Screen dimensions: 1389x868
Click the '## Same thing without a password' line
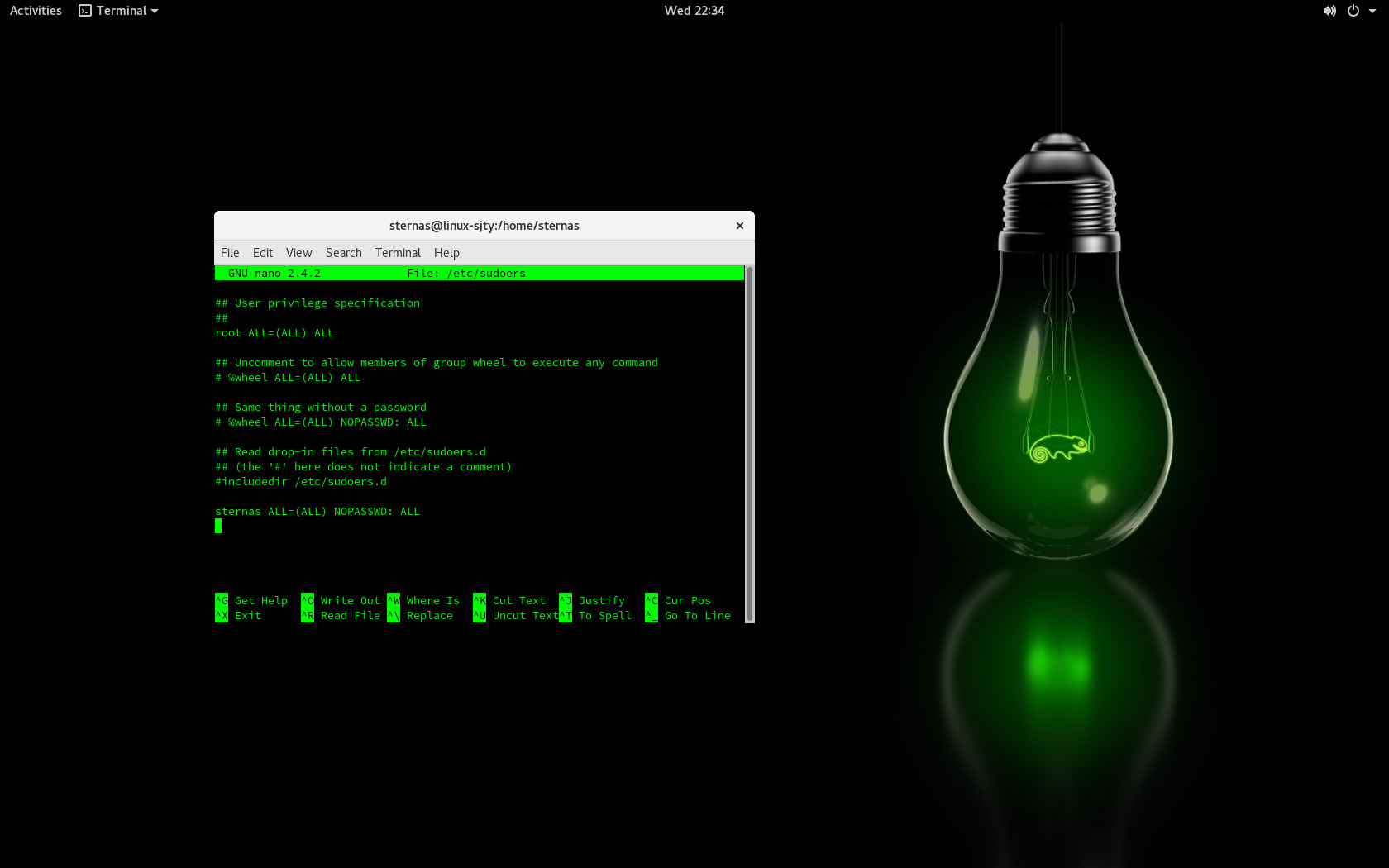click(x=321, y=408)
